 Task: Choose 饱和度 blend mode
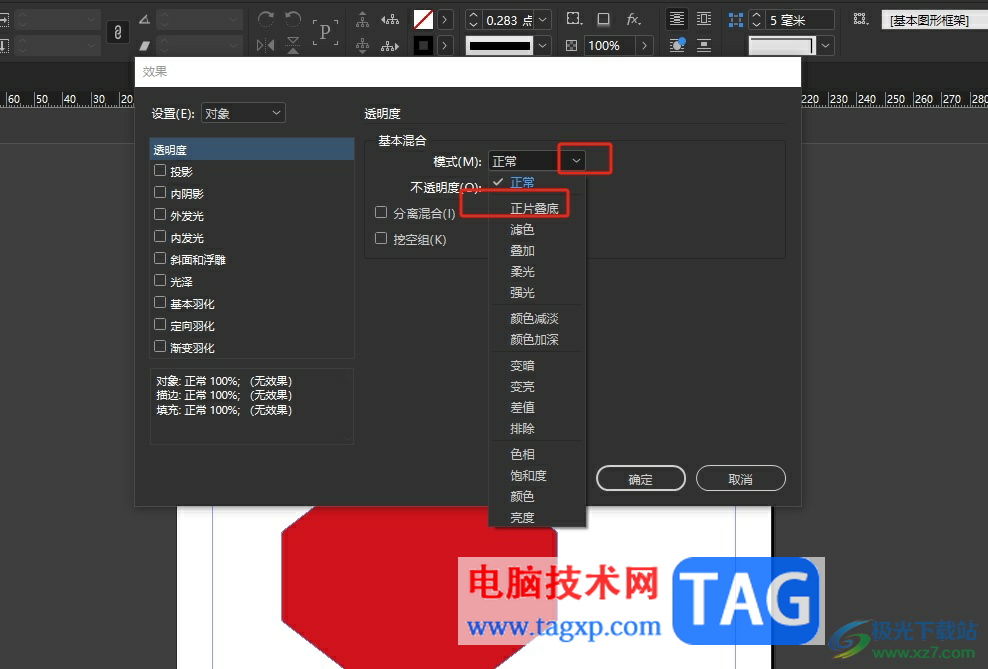coord(528,476)
